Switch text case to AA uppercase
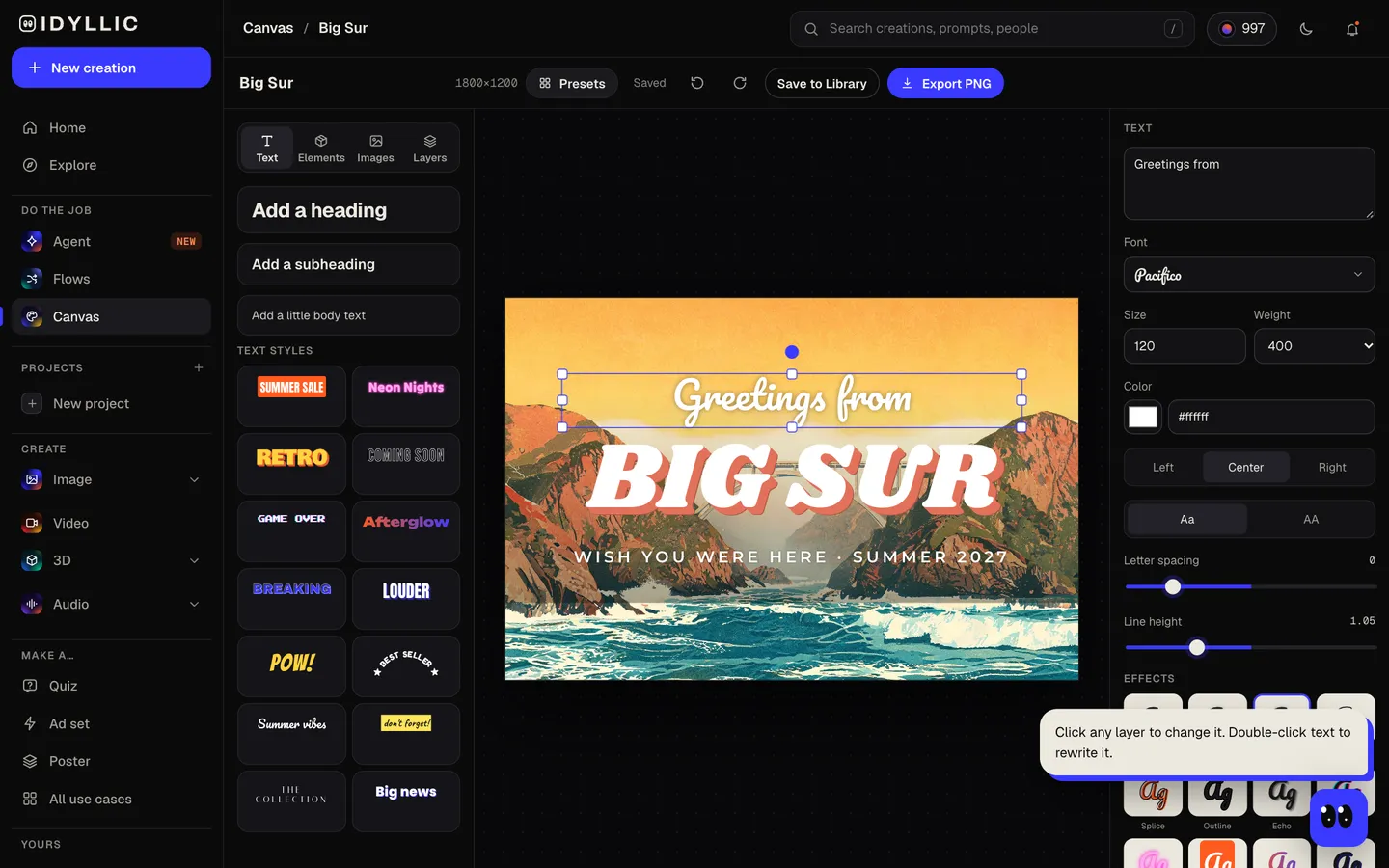The height and width of the screenshot is (868, 1389). (1311, 519)
